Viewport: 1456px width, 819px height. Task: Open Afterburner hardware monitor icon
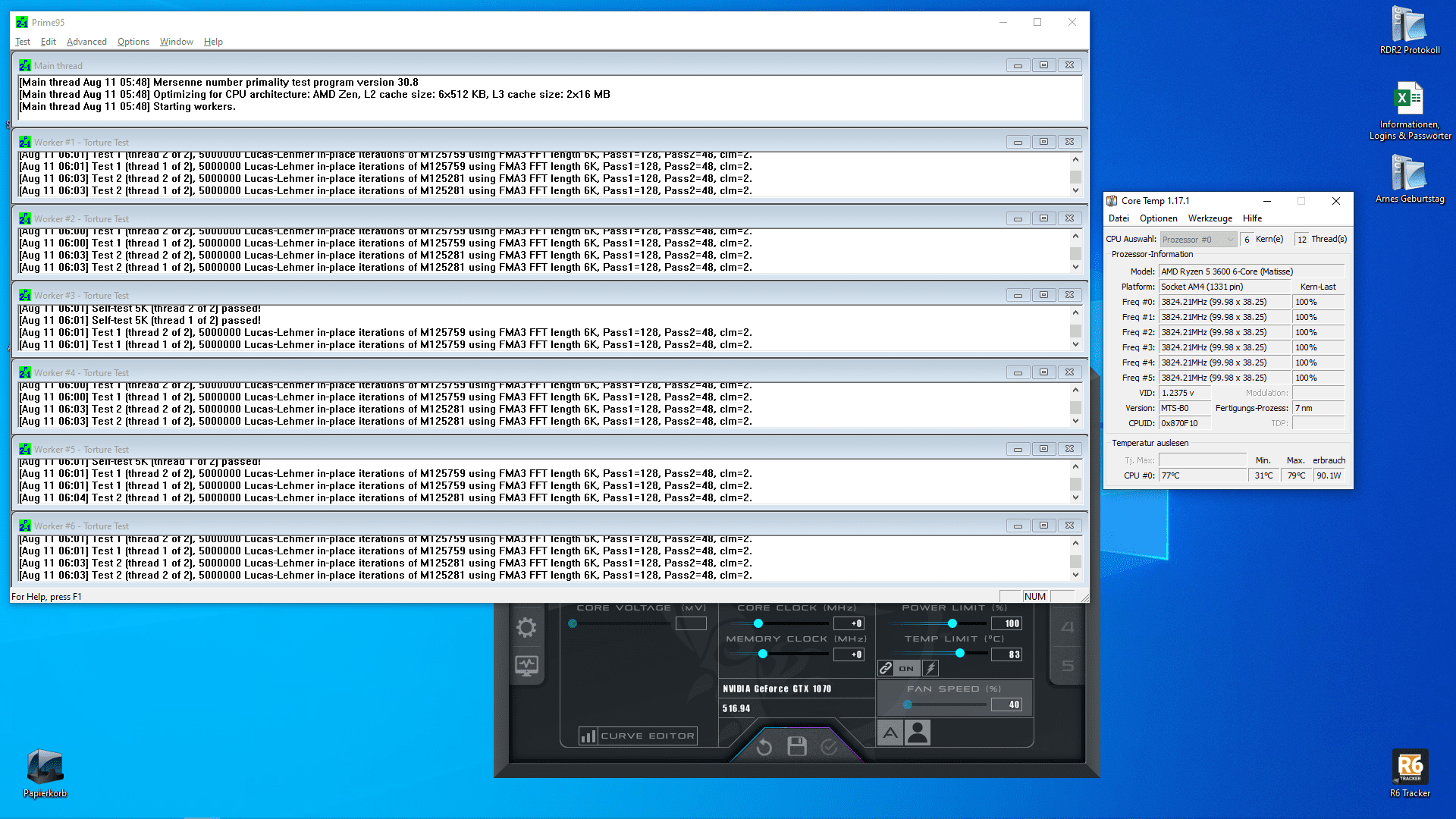[526, 666]
